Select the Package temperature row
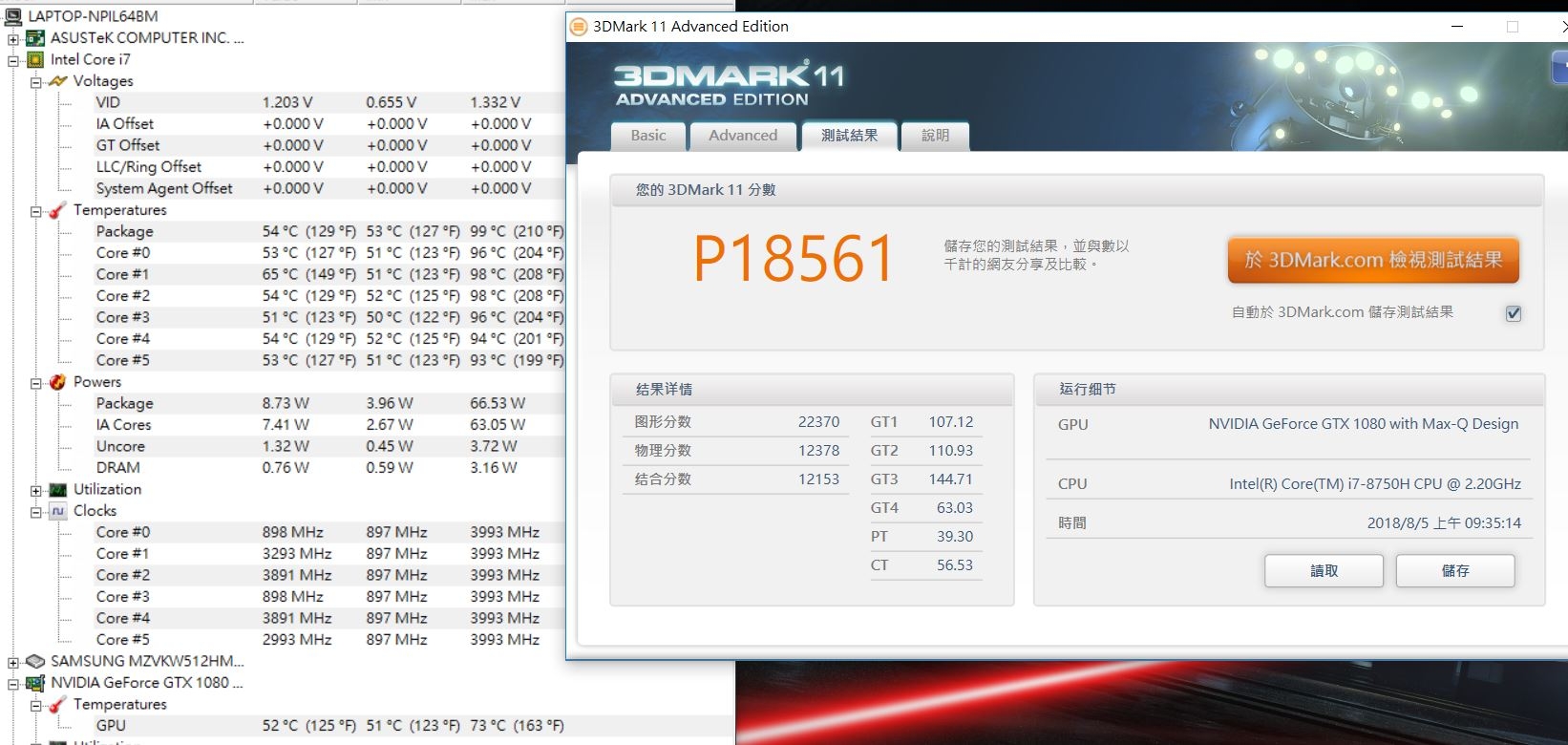Image resolution: width=1568 pixels, height=745 pixels. [x=329, y=231]
